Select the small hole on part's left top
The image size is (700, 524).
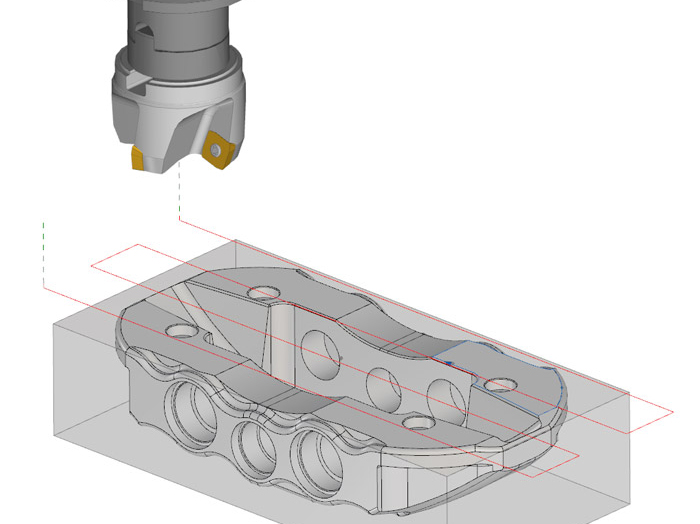[x=183, y=329]
